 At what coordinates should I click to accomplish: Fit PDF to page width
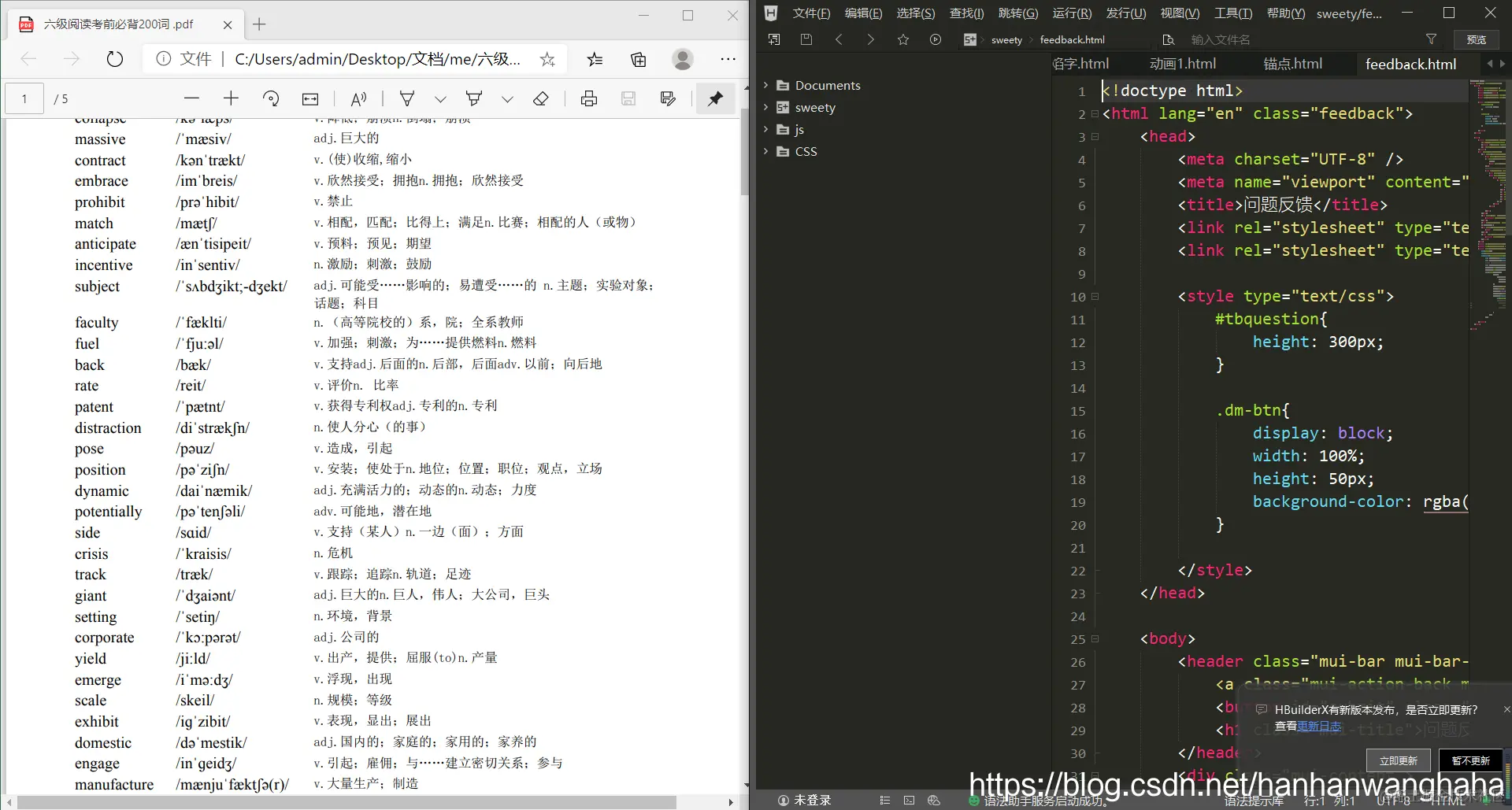310,98
